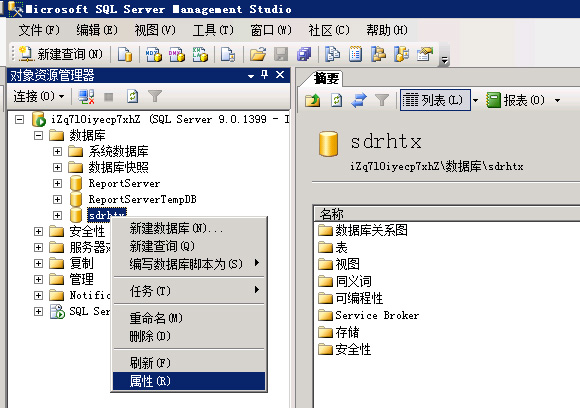Open the Window (窗口) menu

[271, 30]
